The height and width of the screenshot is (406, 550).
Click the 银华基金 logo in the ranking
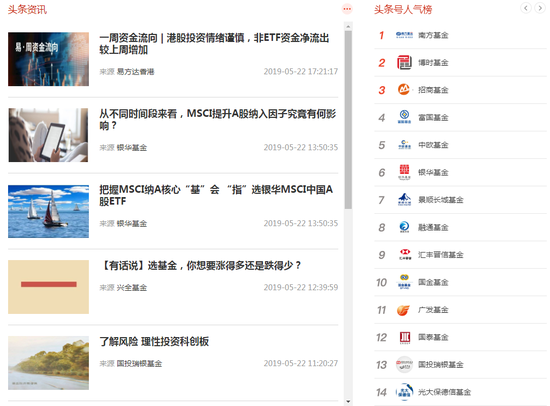[404, 172]
